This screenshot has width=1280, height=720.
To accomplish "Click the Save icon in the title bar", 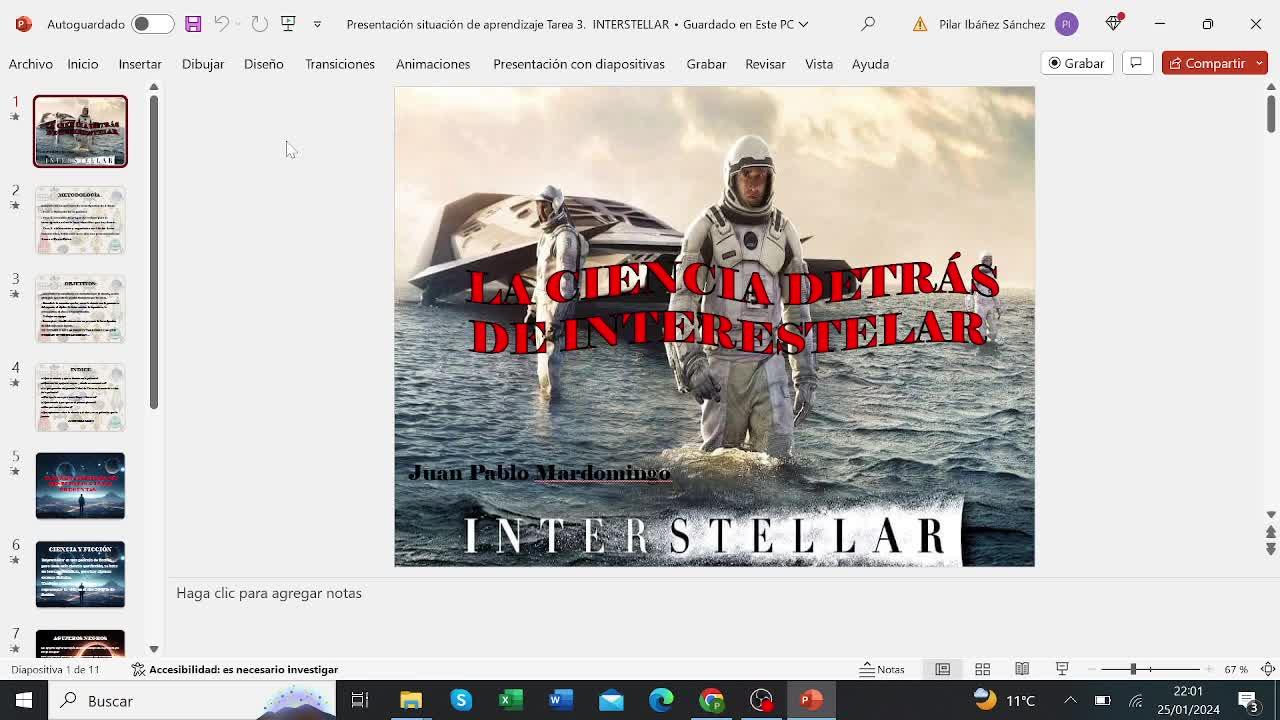I will click(193, 24).
